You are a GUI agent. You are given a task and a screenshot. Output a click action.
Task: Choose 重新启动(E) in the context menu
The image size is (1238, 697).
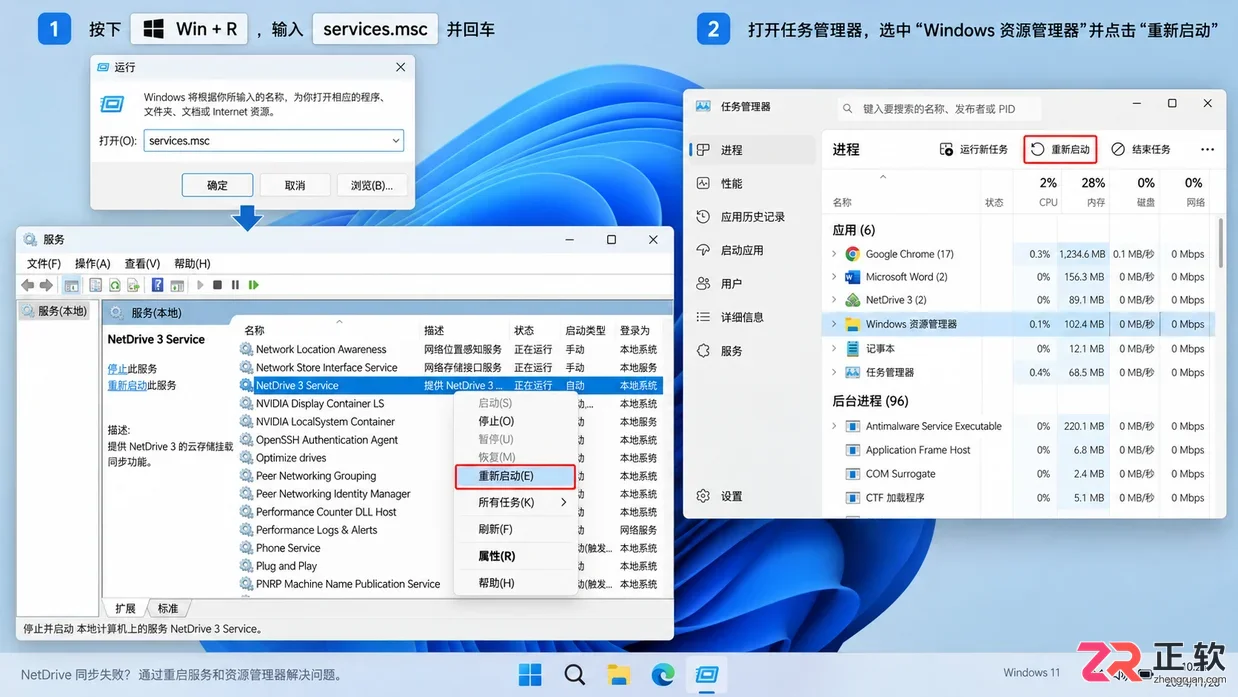click(515, 476)
